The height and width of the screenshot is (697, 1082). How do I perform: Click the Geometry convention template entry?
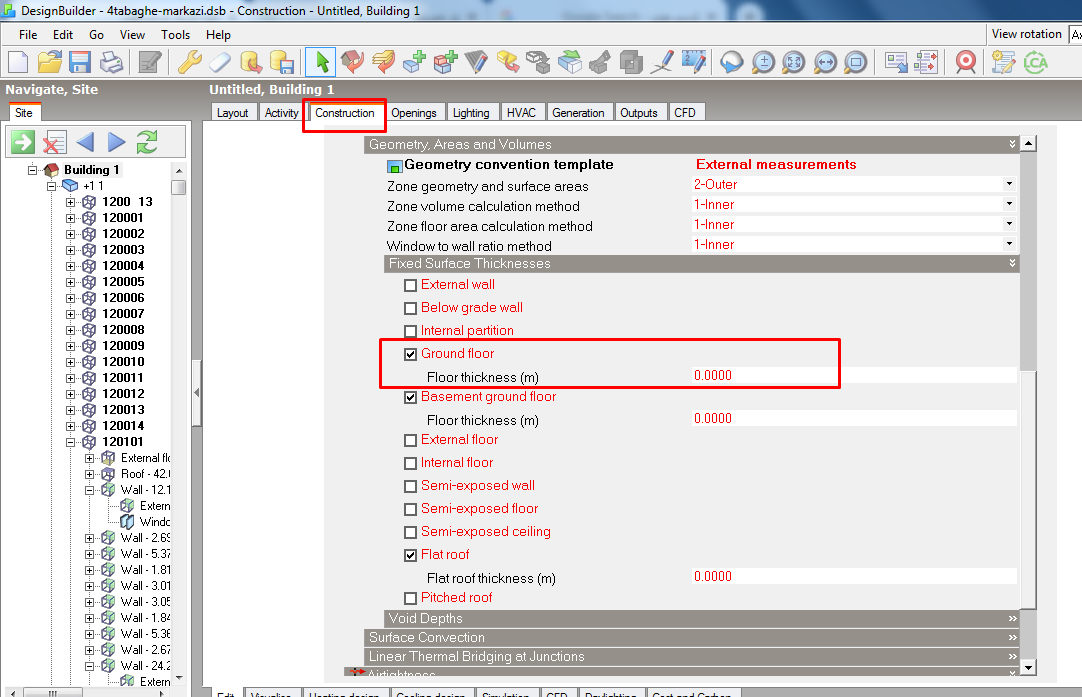point(509,164)
